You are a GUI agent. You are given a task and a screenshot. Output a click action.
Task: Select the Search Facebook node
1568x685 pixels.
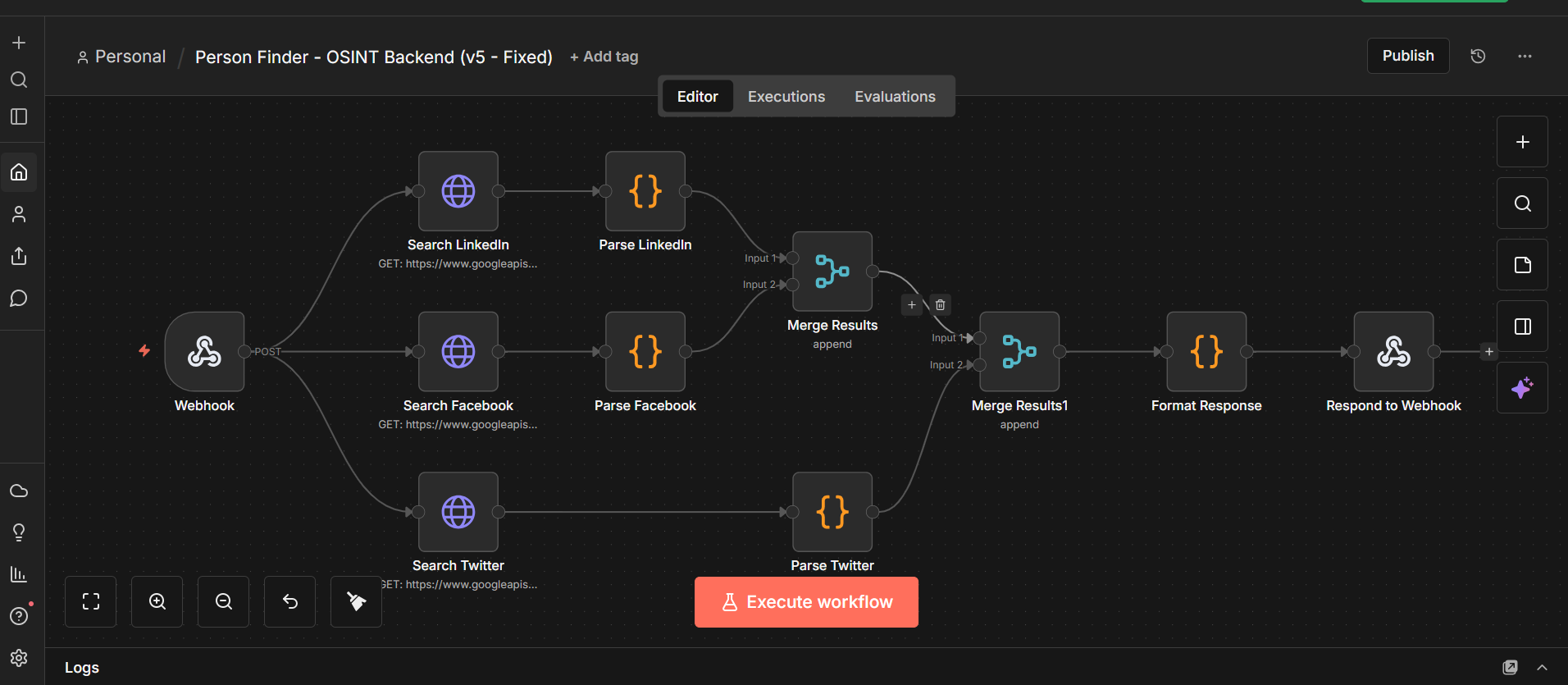tap(458, 351)
